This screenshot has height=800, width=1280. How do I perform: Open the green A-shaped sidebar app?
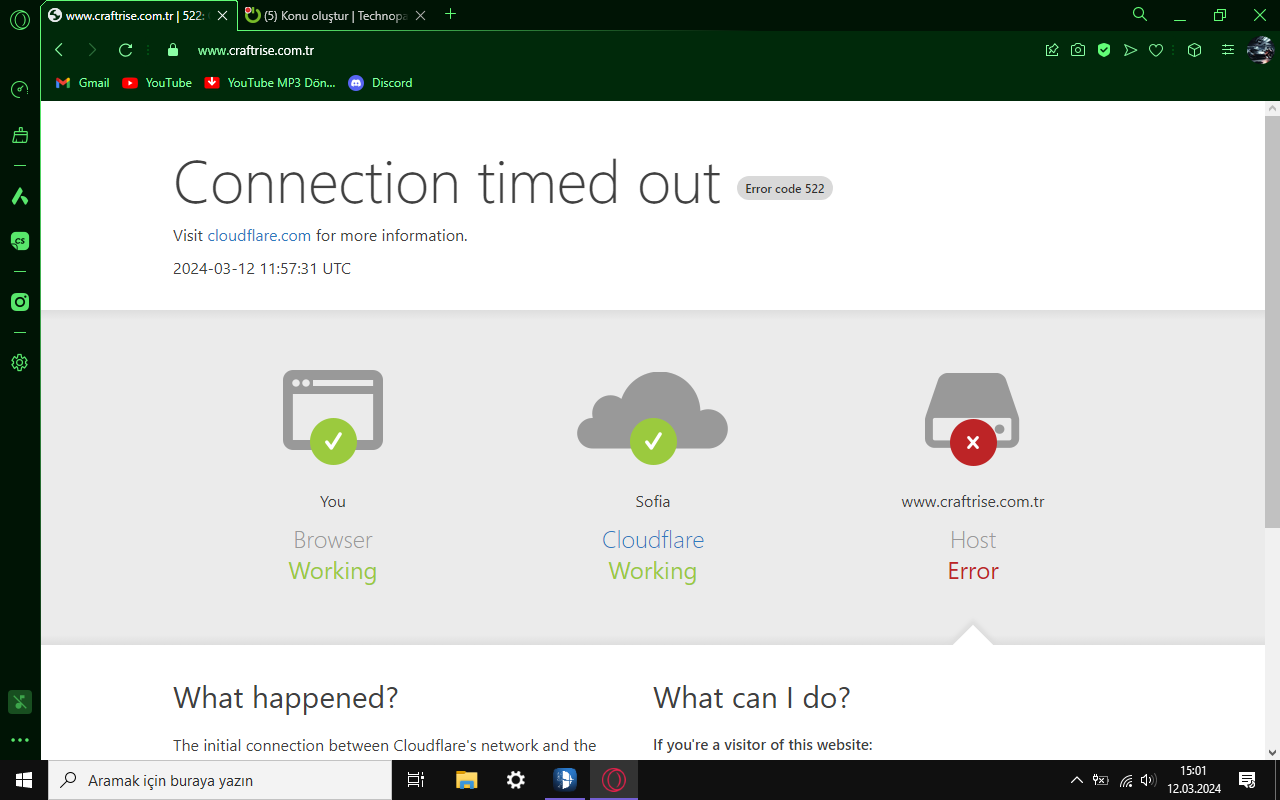click(x=19, y=196)
